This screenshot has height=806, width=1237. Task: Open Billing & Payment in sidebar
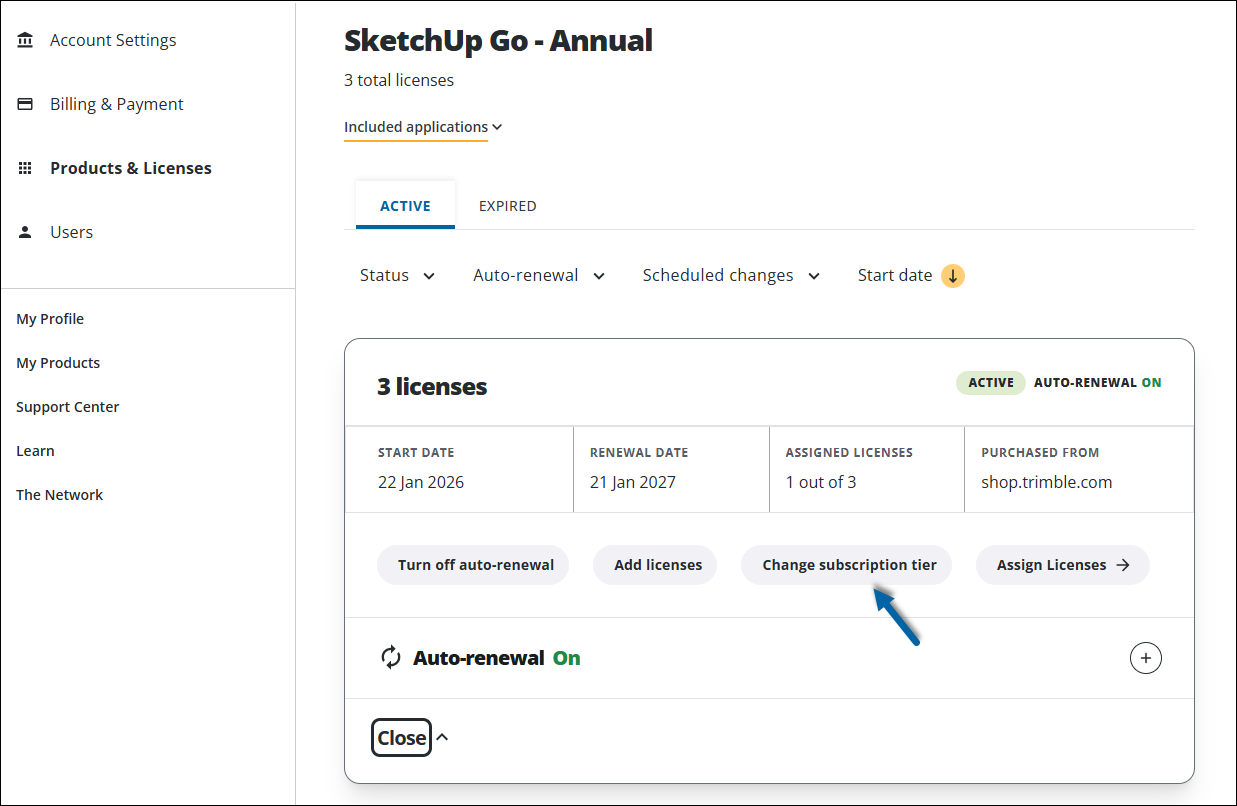pos(117,104)
